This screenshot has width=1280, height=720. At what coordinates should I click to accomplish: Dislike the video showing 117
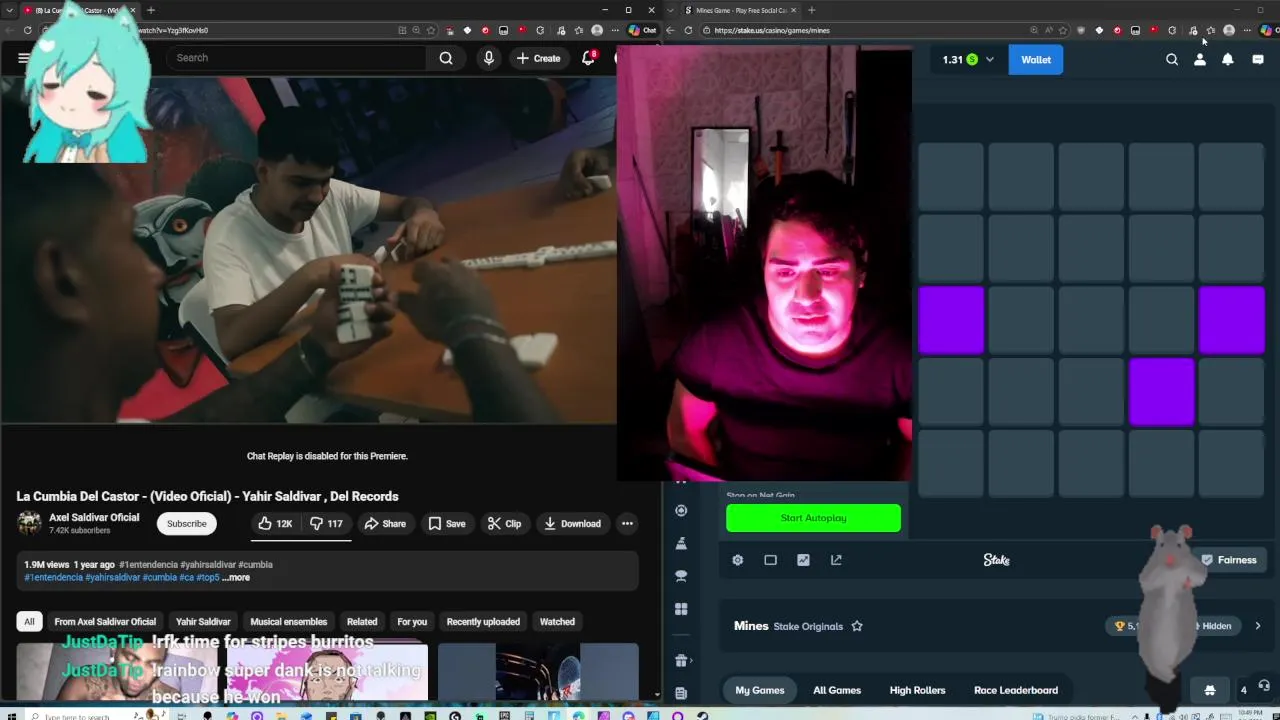pyautogui.click(x=326, y=523)
